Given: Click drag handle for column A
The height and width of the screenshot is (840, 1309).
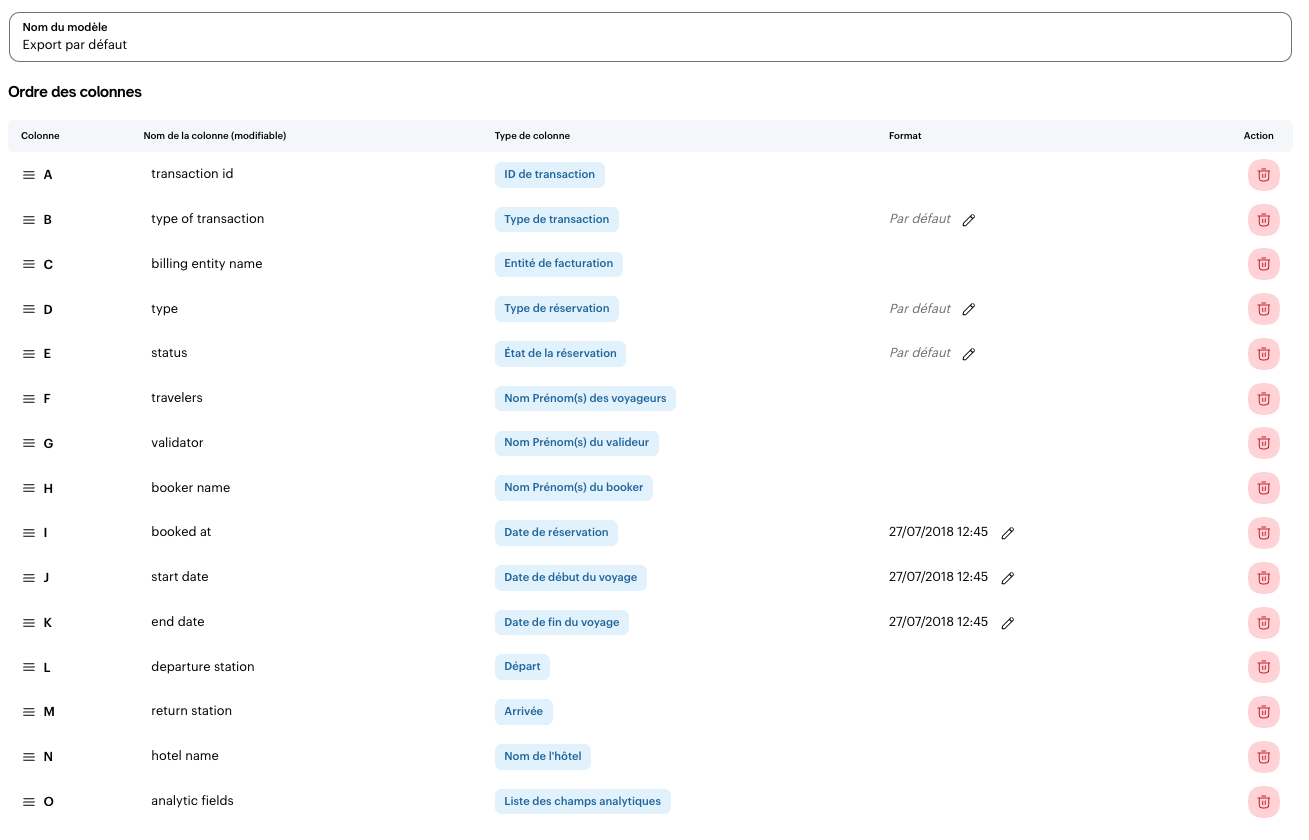Looking at the screenshot, I should point(29,175).
